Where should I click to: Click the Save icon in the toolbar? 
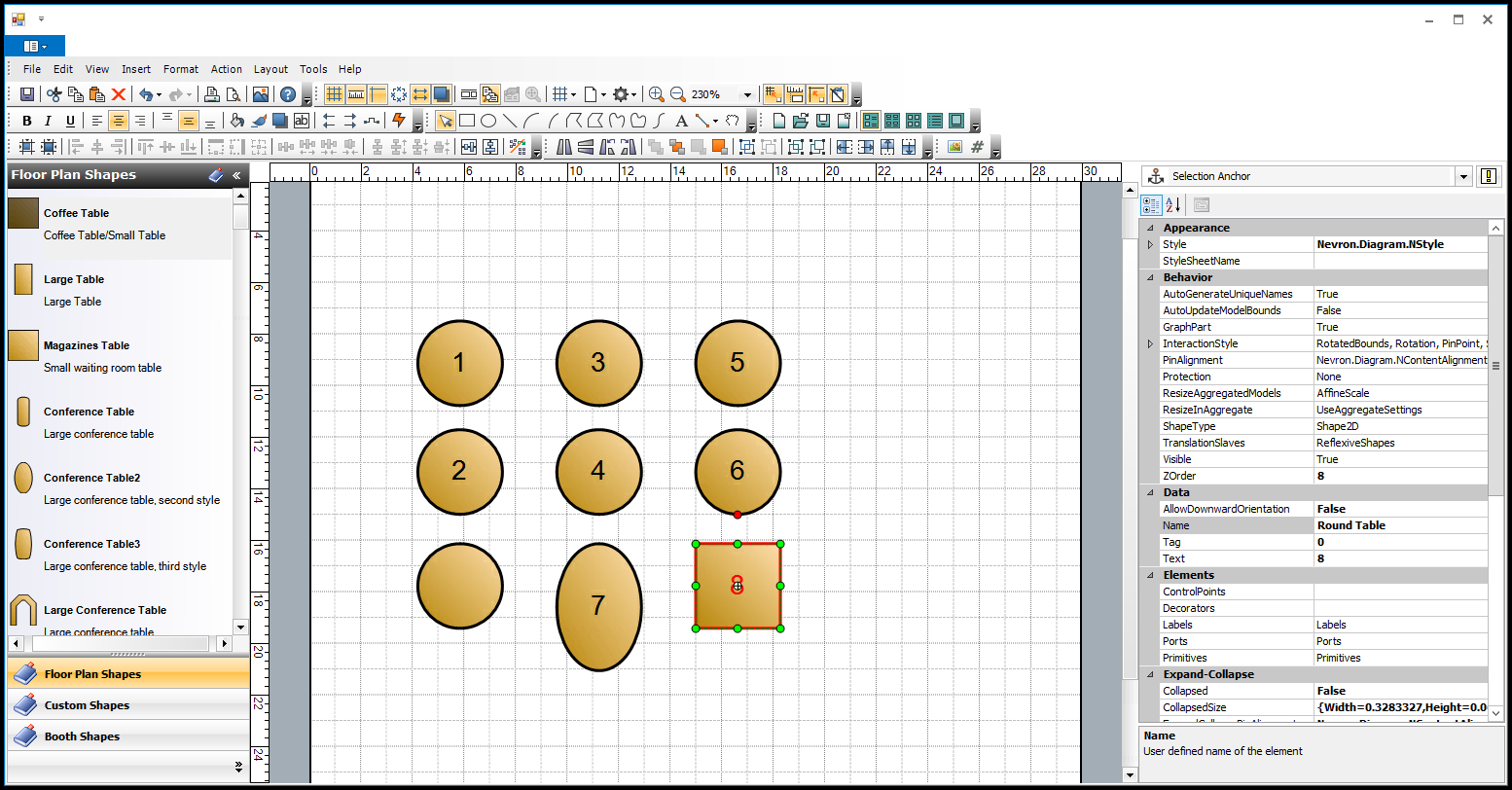pyautogui.click(x=27, y=94)
